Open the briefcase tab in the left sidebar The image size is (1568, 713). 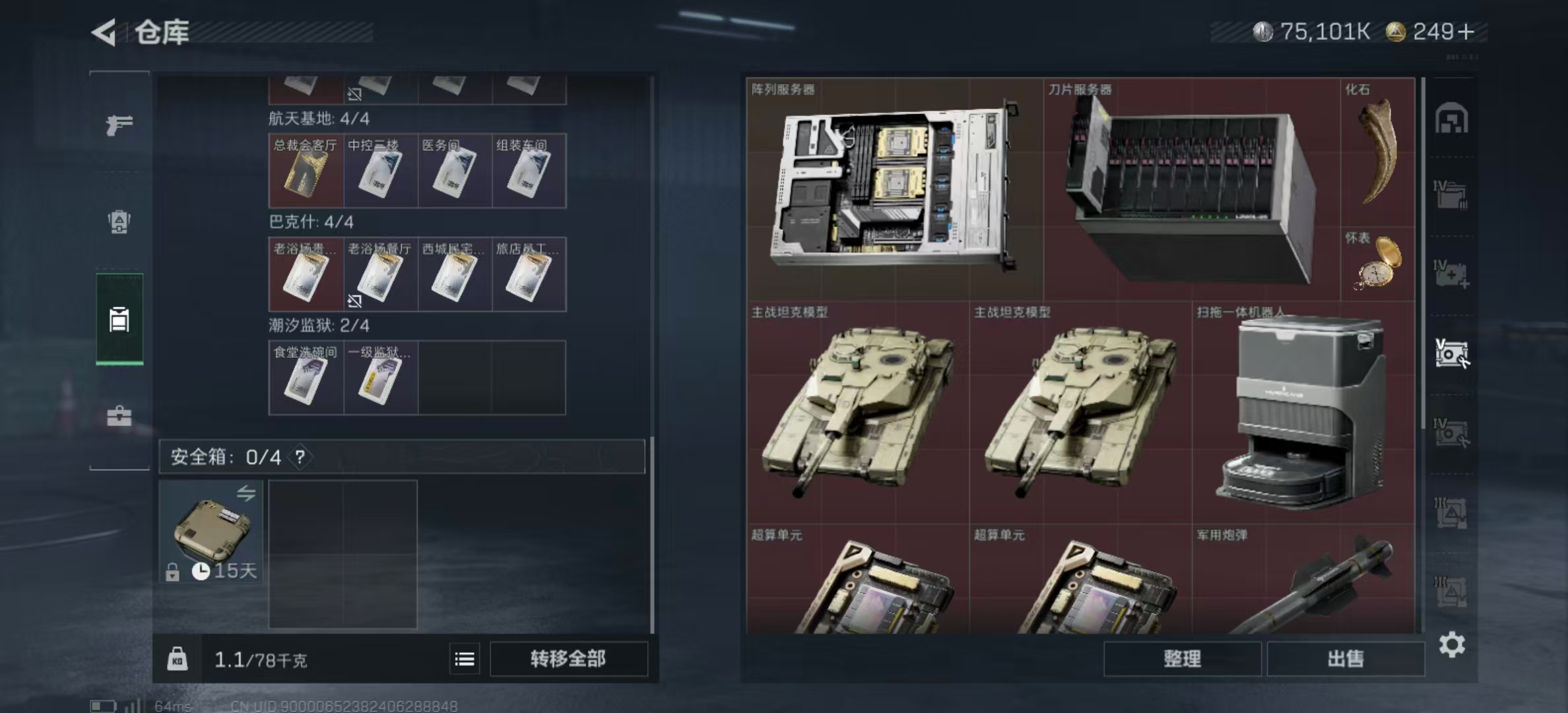tap(119, 416)
